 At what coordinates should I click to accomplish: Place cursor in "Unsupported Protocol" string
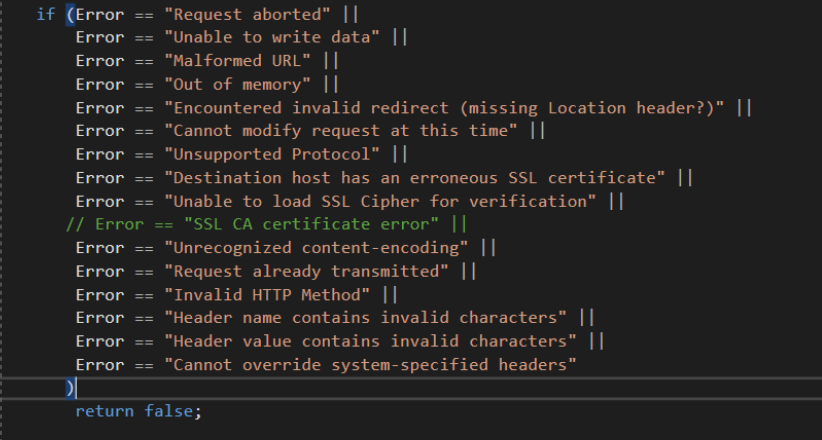point(272,154)
